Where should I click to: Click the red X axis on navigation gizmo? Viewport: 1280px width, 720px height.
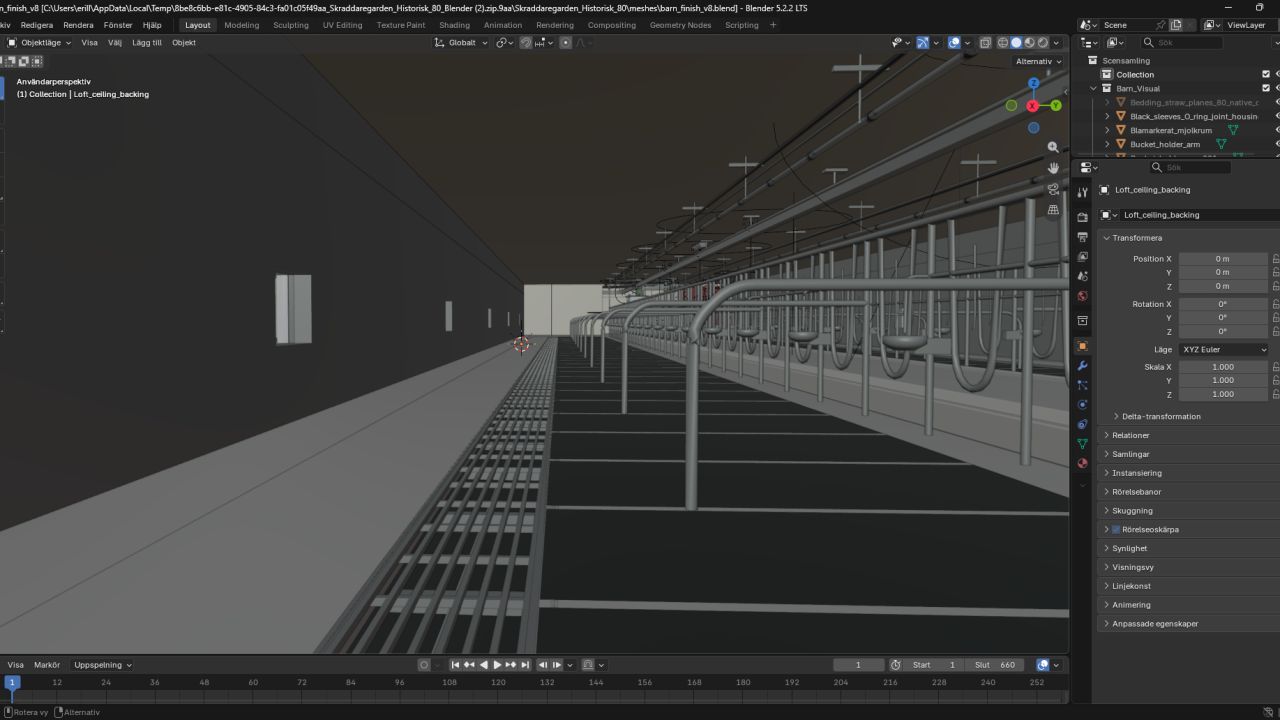pyautogui.click(x=1032, y=105)
